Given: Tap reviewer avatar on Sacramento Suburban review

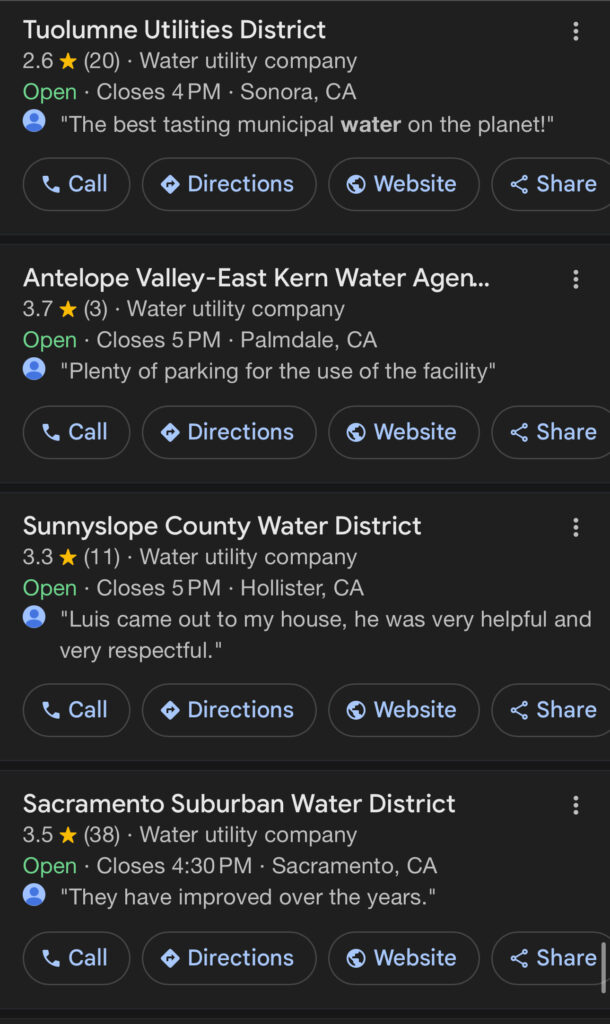Looking at the screenshot, I should click(x=34, y=895).
